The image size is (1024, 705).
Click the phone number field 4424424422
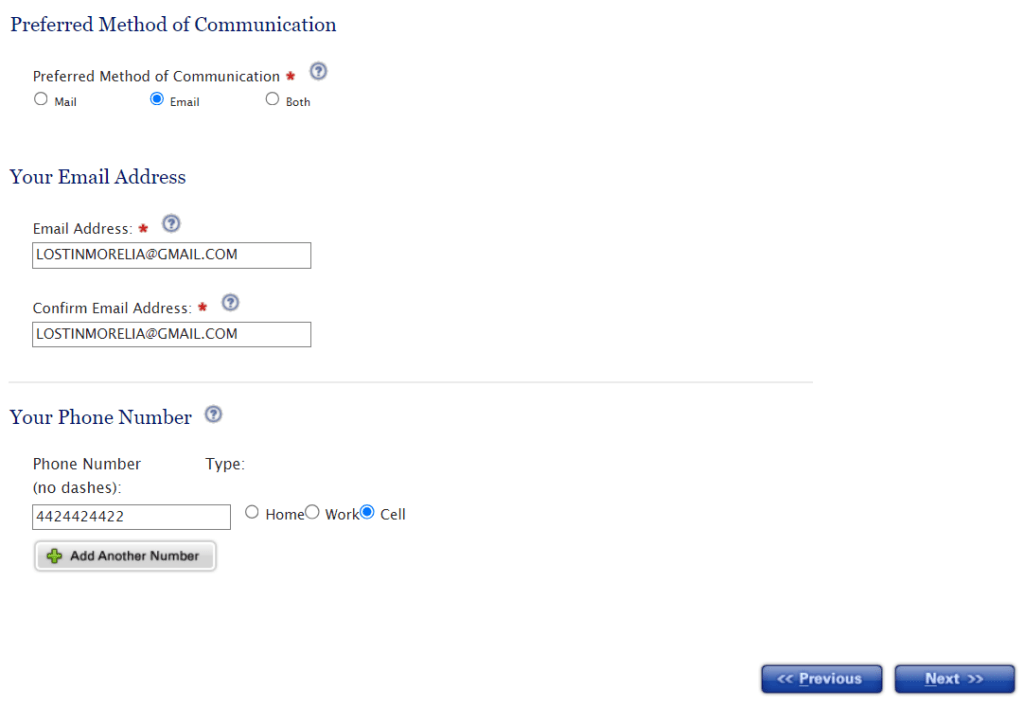point(131,517)
